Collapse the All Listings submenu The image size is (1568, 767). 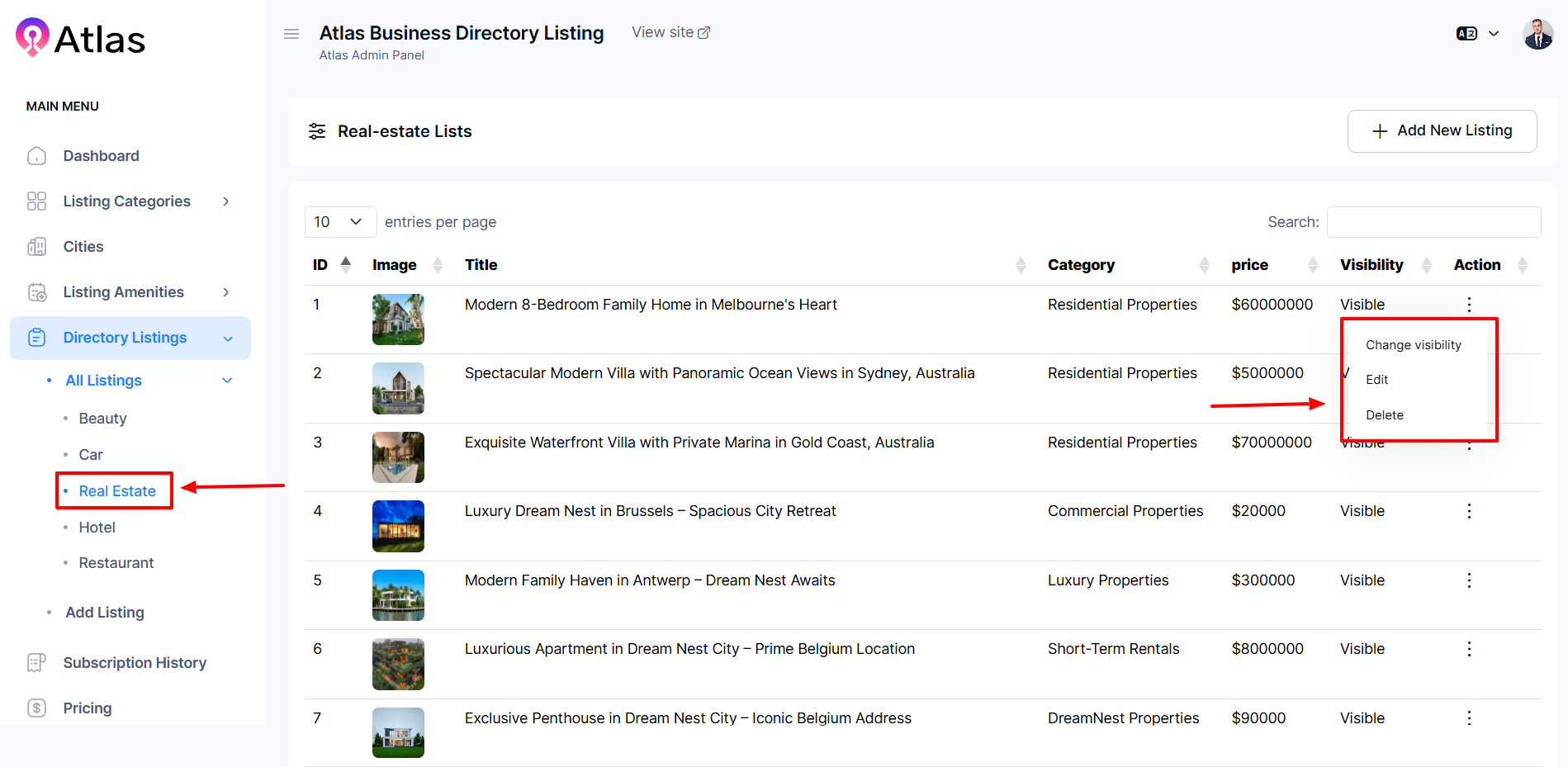pyautogui.click(x=227, y=381)
